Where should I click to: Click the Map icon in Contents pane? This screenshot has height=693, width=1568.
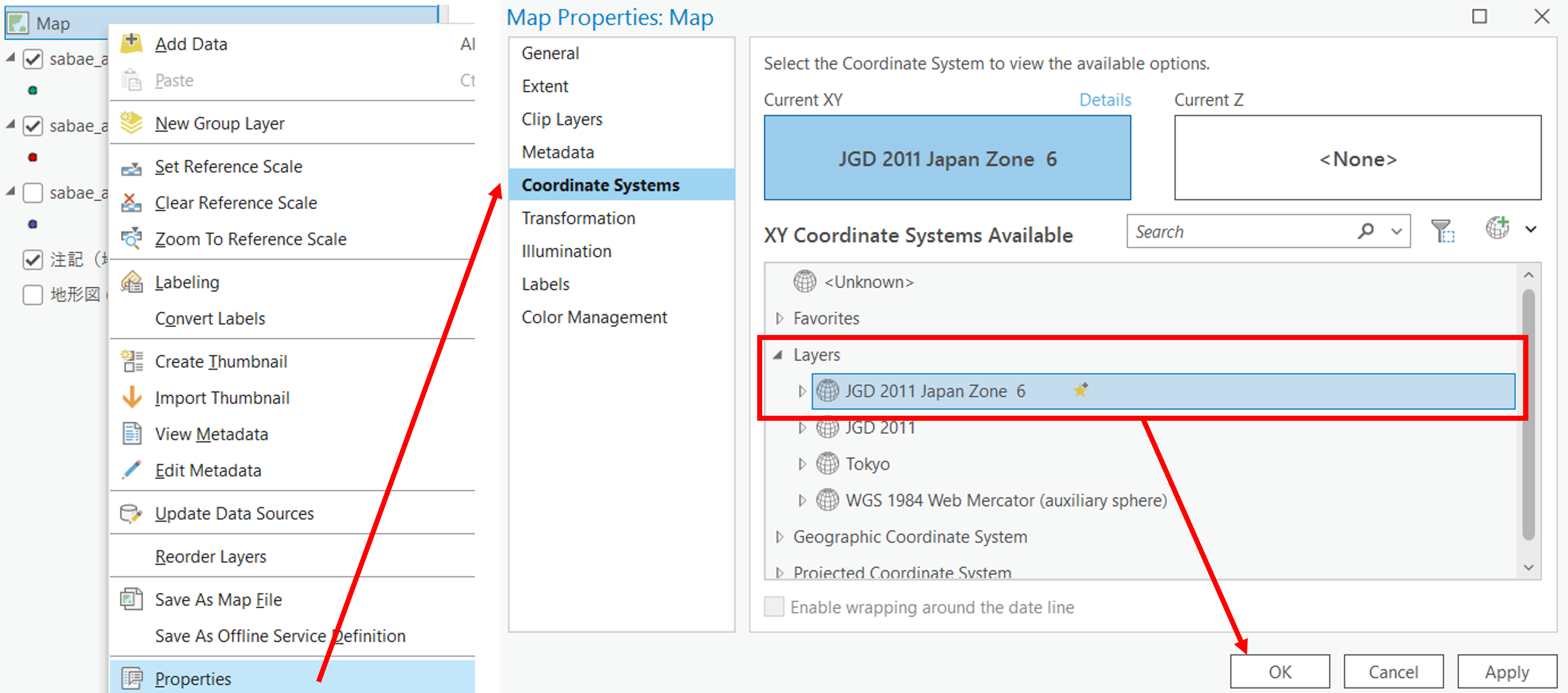click(x=18, y=23)
